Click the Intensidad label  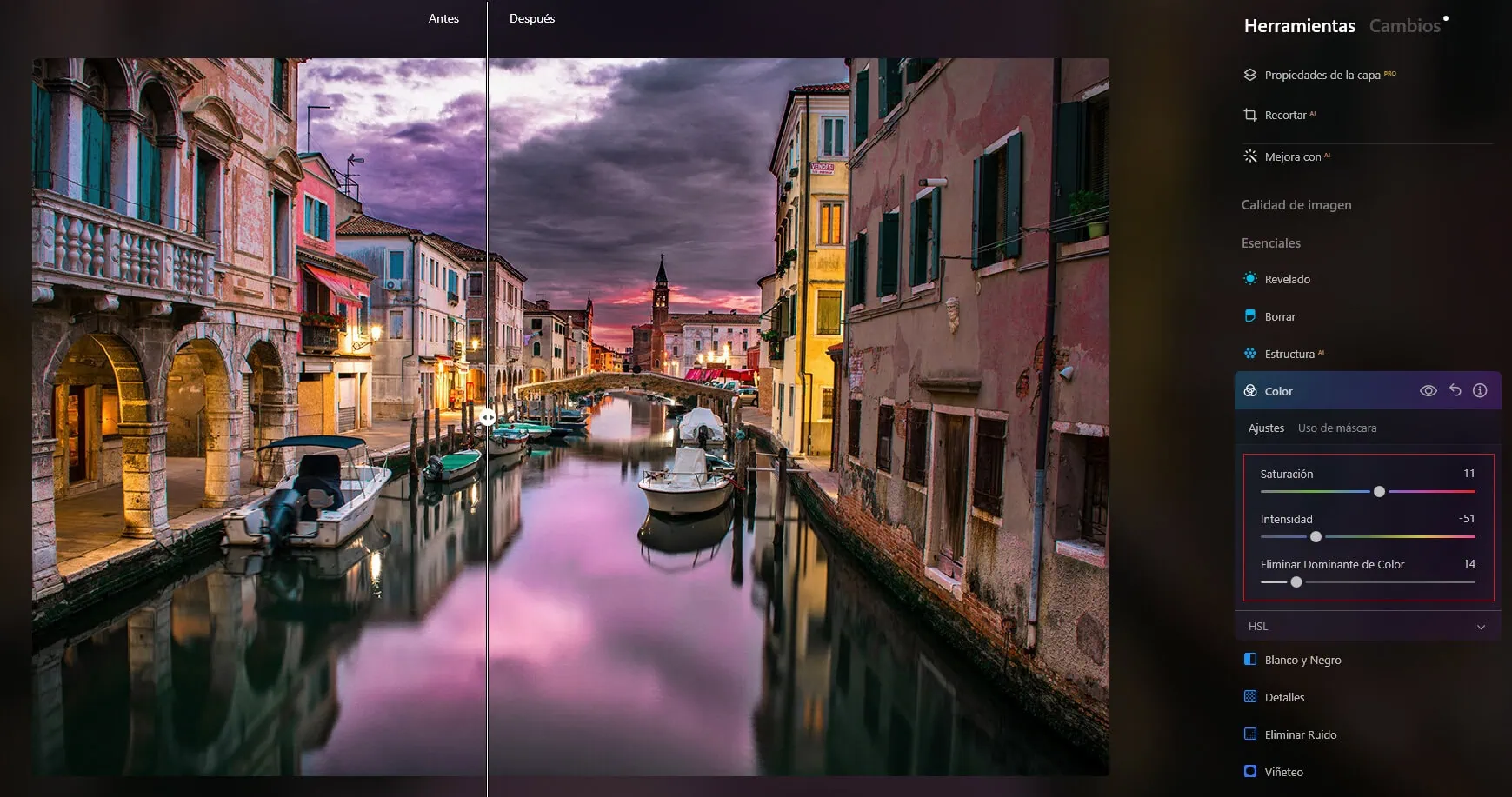coord(1287,519)
